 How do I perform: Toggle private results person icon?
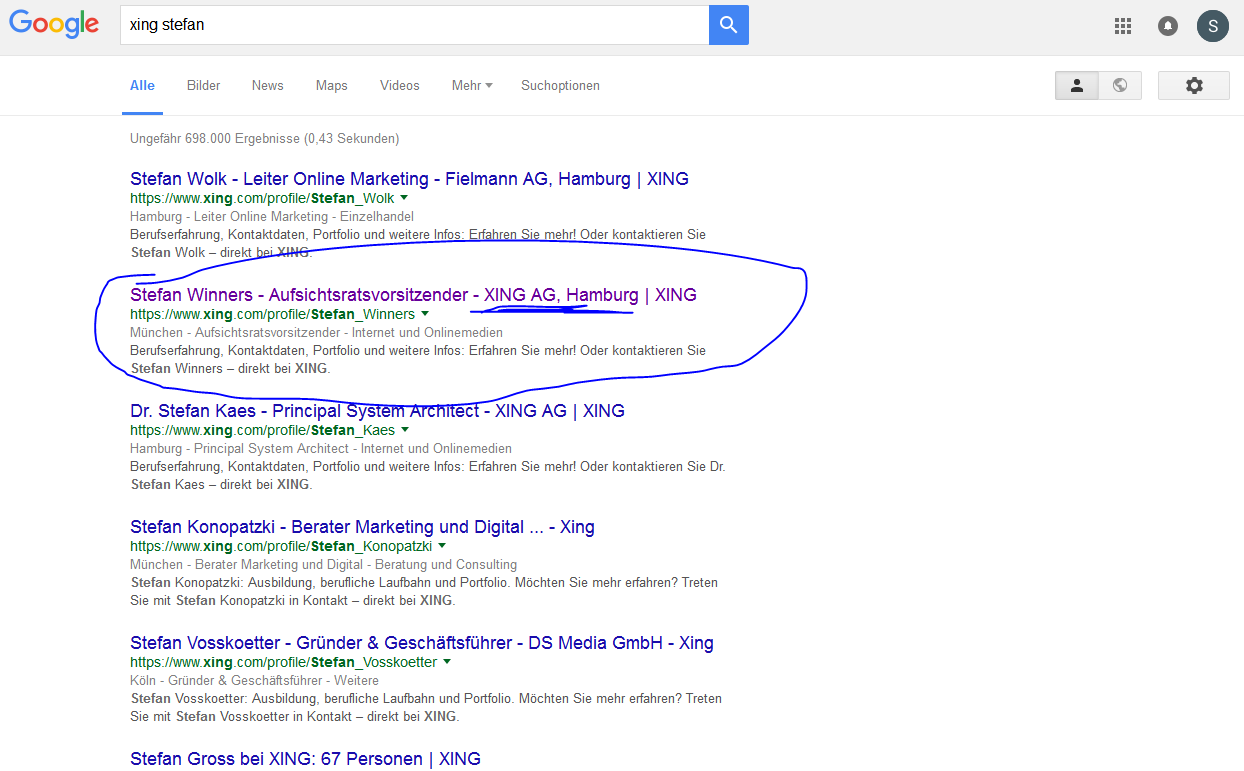tap(1077, 86)
